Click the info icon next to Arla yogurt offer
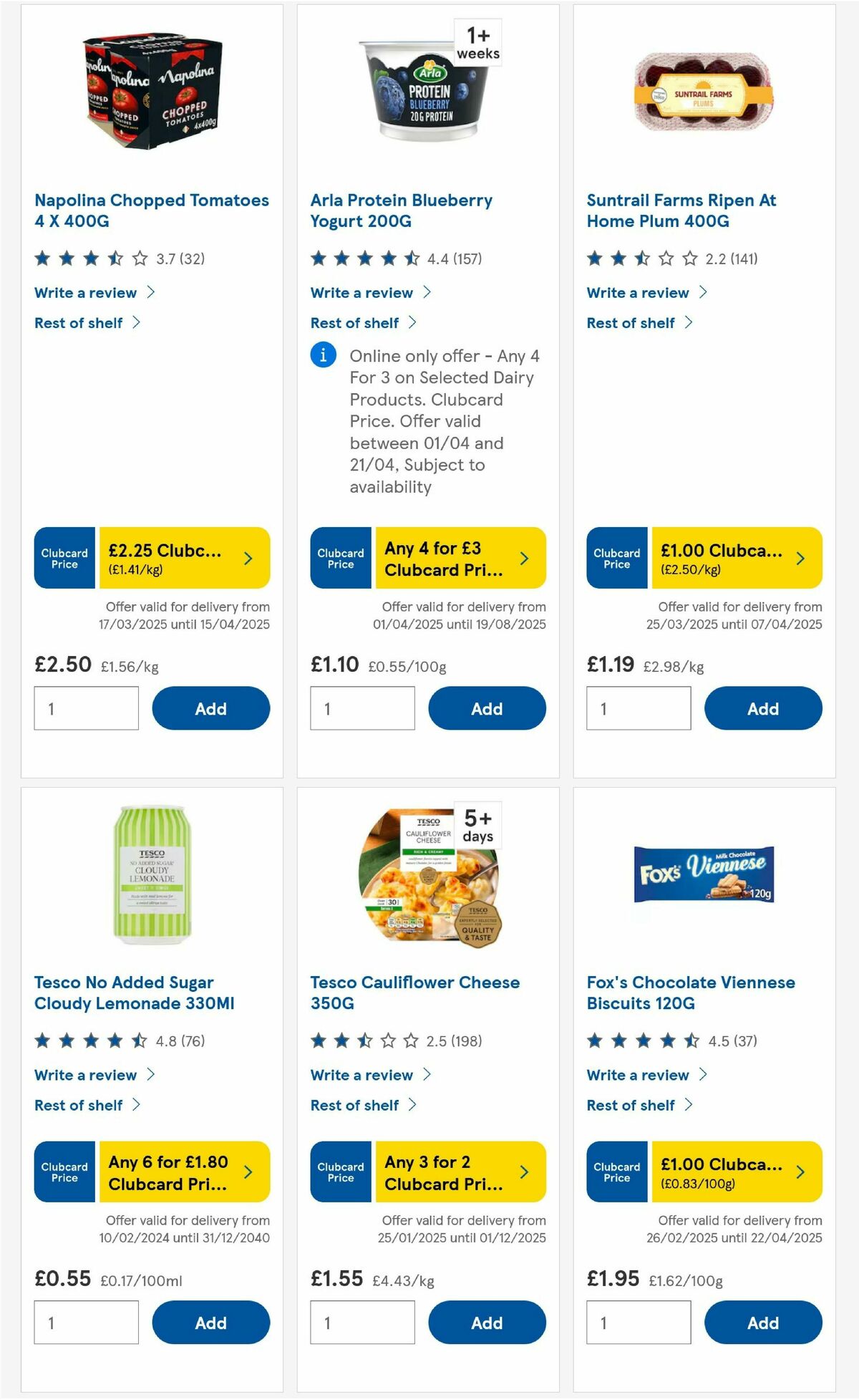This screenshot has height=1400, width=859. pos(324,355)
